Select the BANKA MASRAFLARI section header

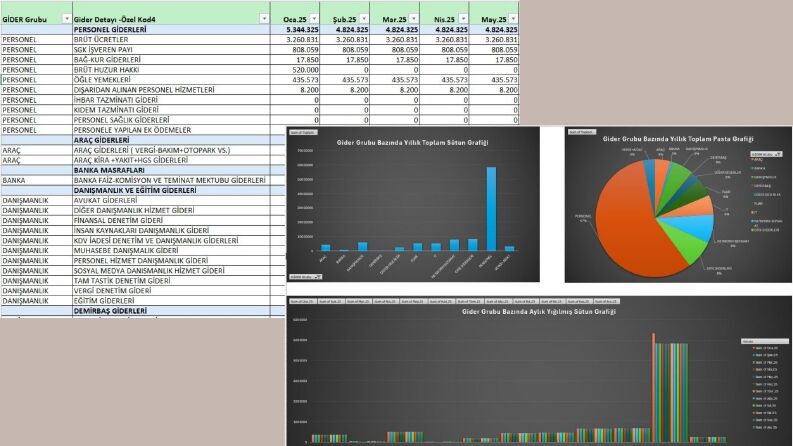coord(171,170)
